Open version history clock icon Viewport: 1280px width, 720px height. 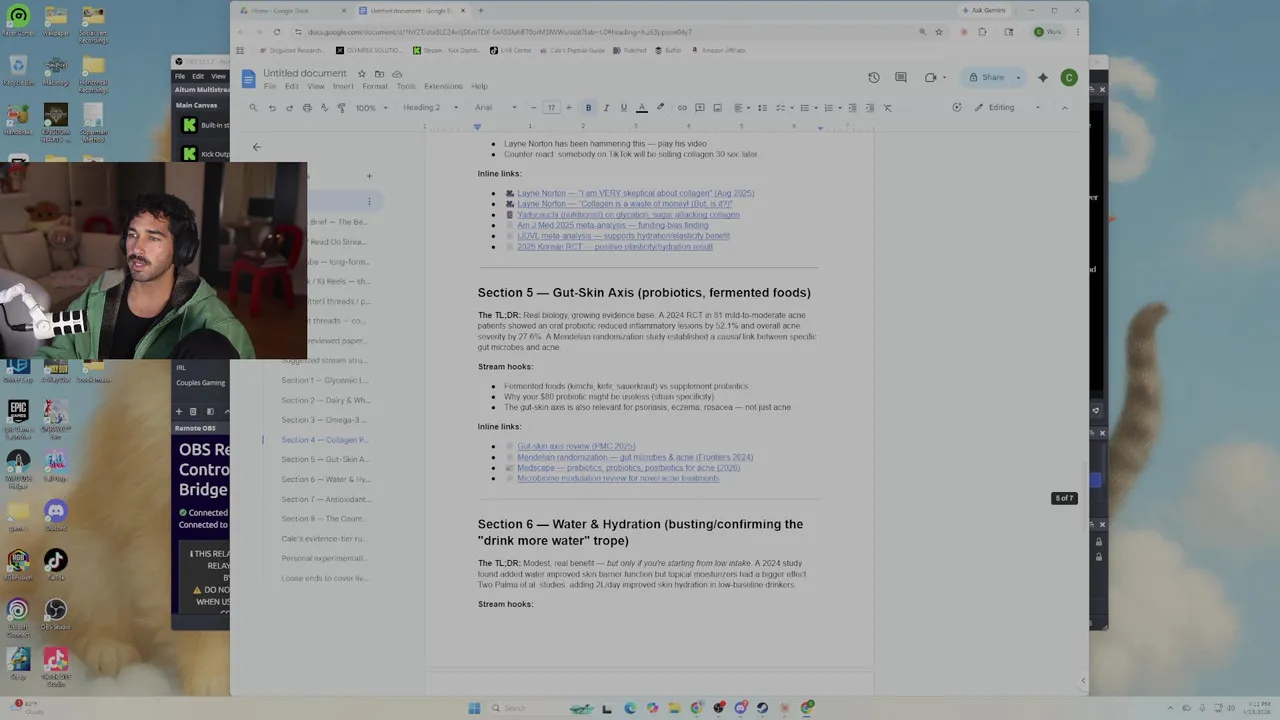[x=874, y=78]
